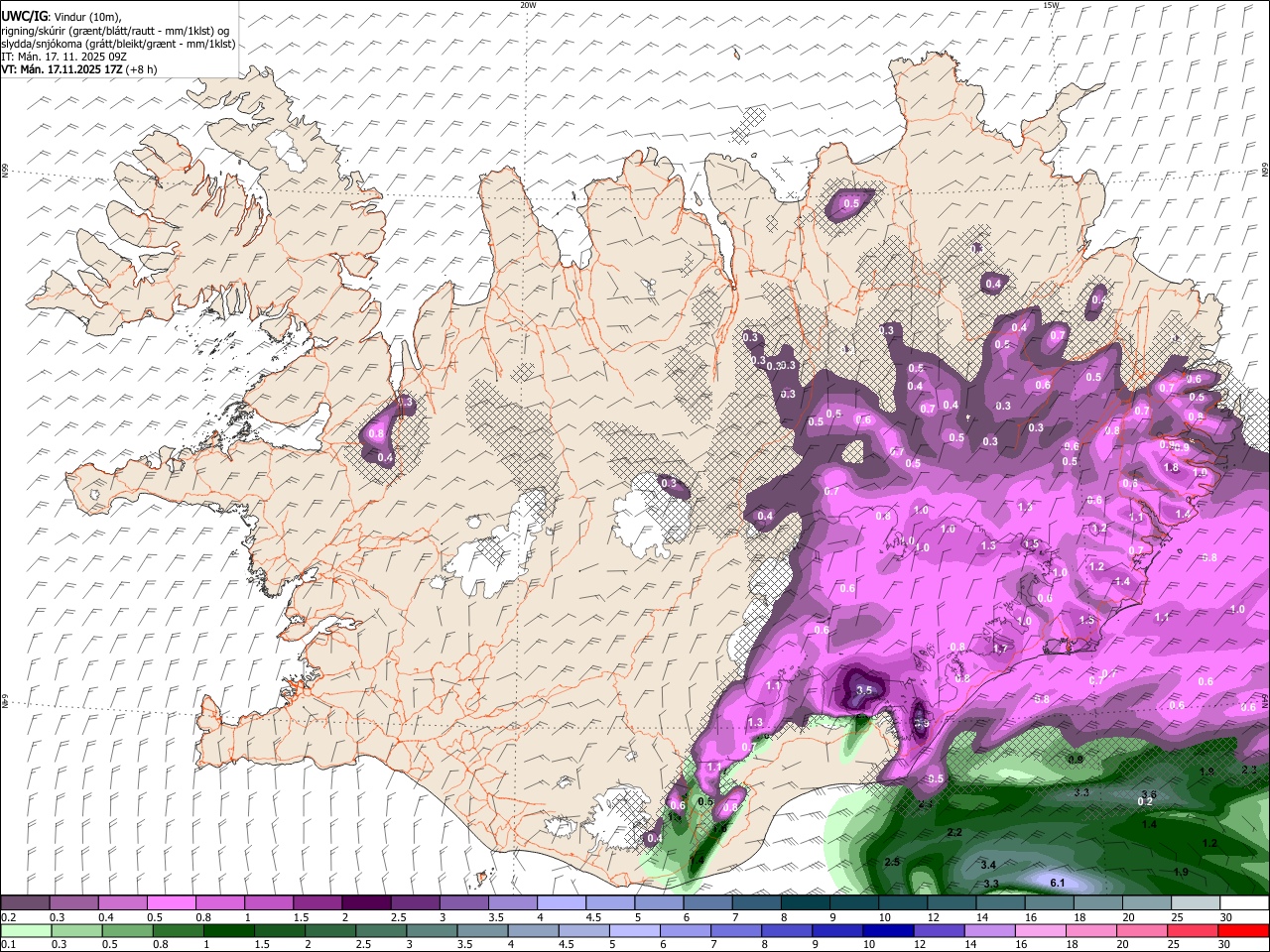This screenshot has width=1270, height=952.
Task: Click the lower-row swatch between 14 and 16
Action: click(x=991, y=931)
